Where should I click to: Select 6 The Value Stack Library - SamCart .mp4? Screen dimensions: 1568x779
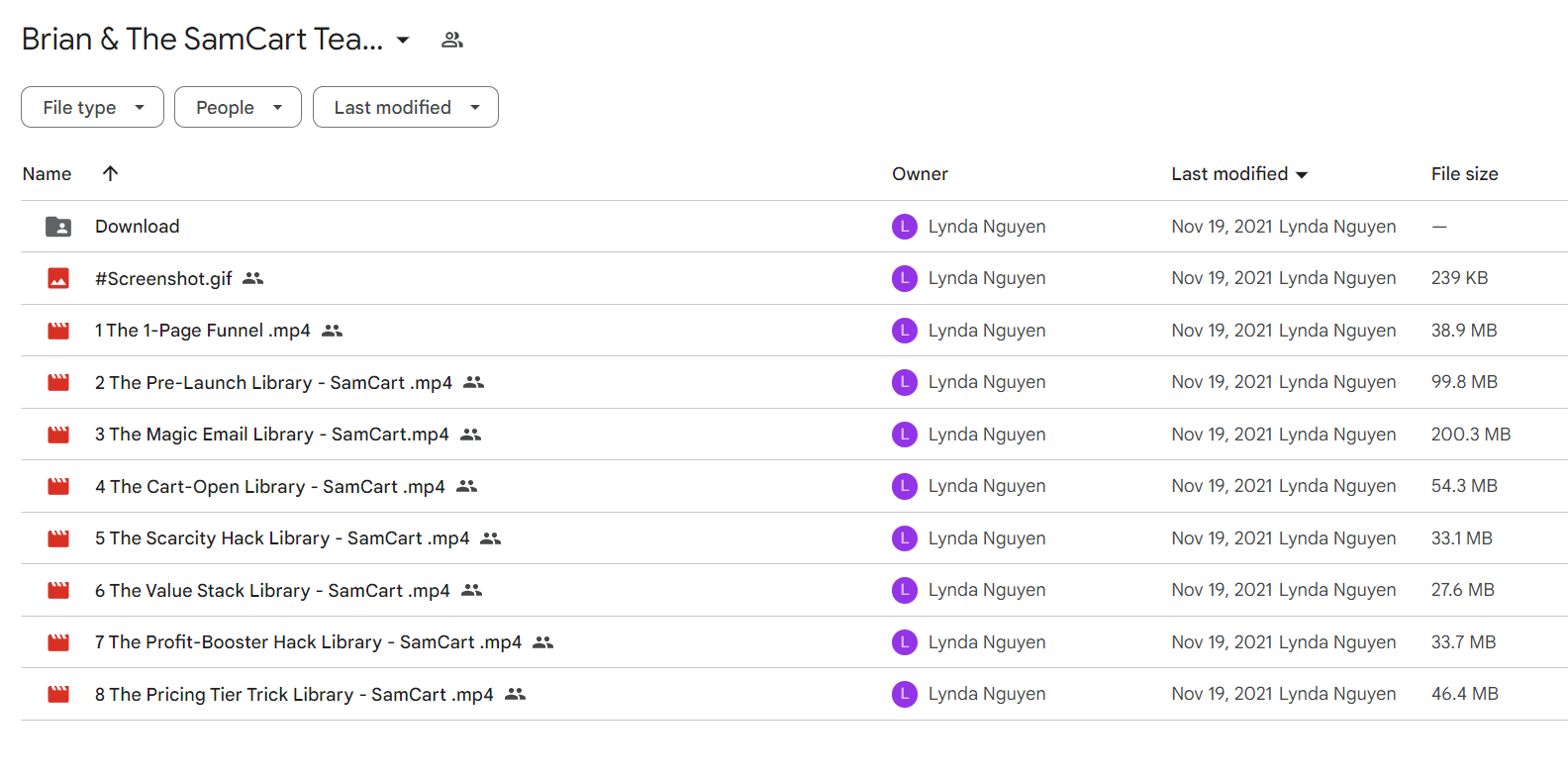pyautogui.click(x=272, y=591)
